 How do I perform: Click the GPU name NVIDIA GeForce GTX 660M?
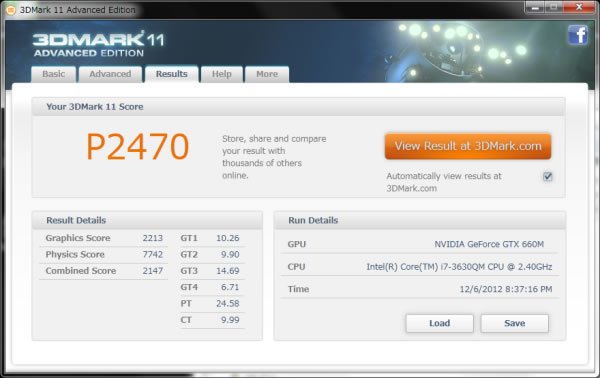[x=489, y=244]
